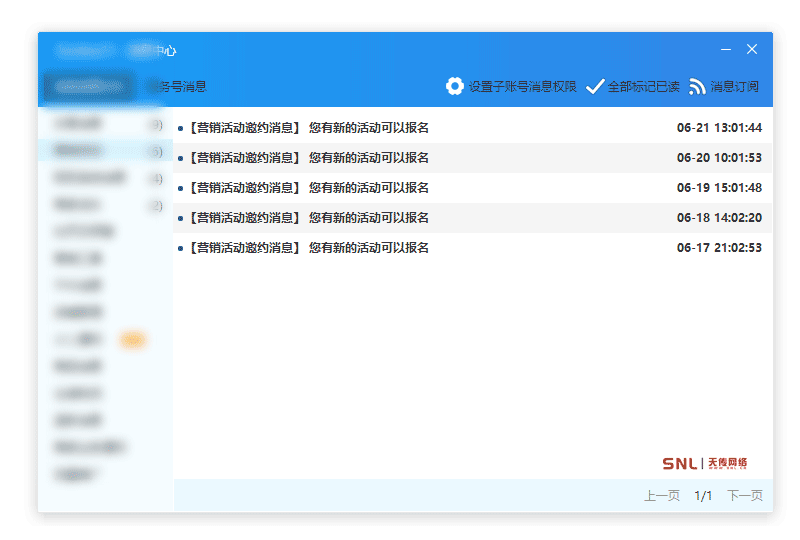Open the message received 06-18 14:02:20
This screenshot has height=540, width=800.
pyautogui.click(x=308, y=218)
